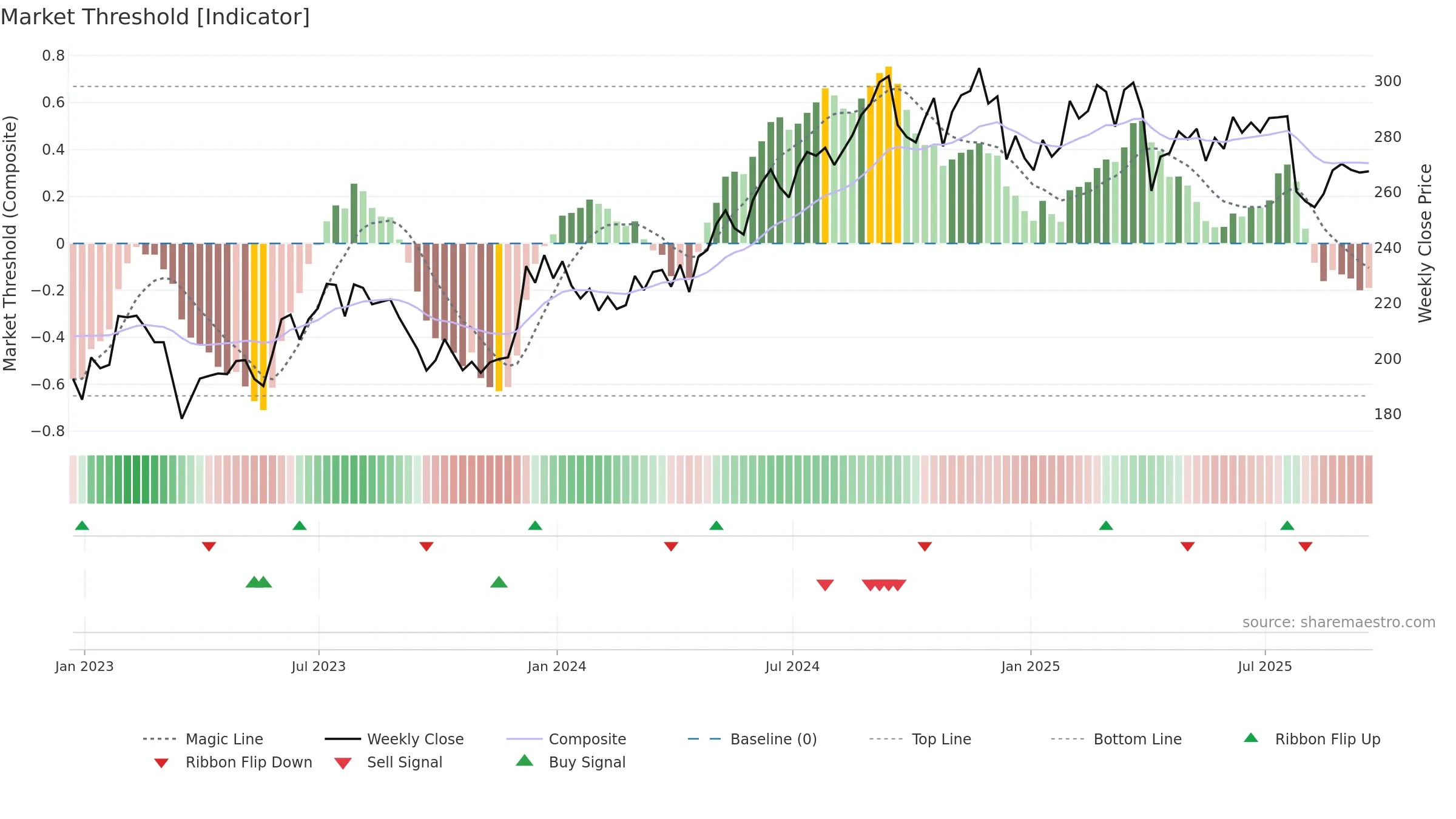Viewport: 1456px width, 819px height.
Task: Click the ribbon flip up marker just before Jul 2023
Action: tap(300, 525)
